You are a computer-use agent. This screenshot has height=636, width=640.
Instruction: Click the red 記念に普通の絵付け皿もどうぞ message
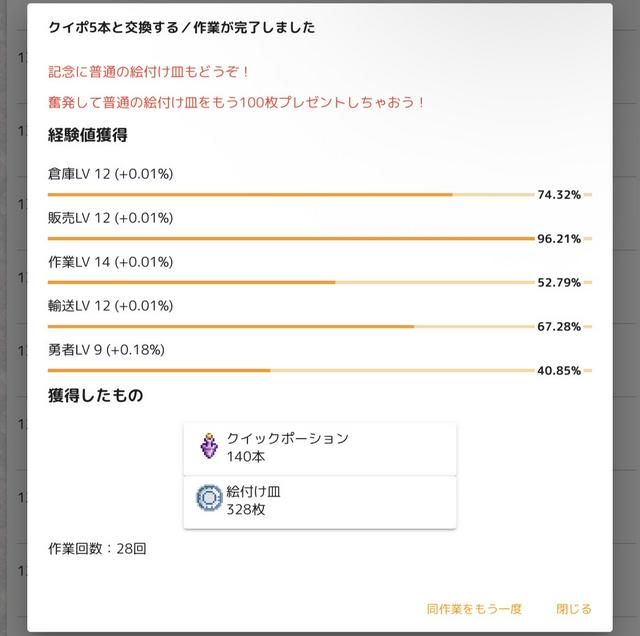(x=149, y=72)
